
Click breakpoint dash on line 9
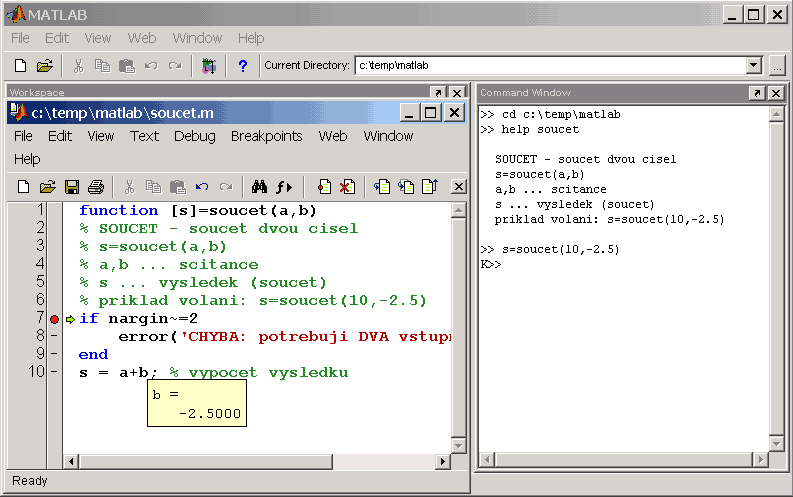point(54,353)
